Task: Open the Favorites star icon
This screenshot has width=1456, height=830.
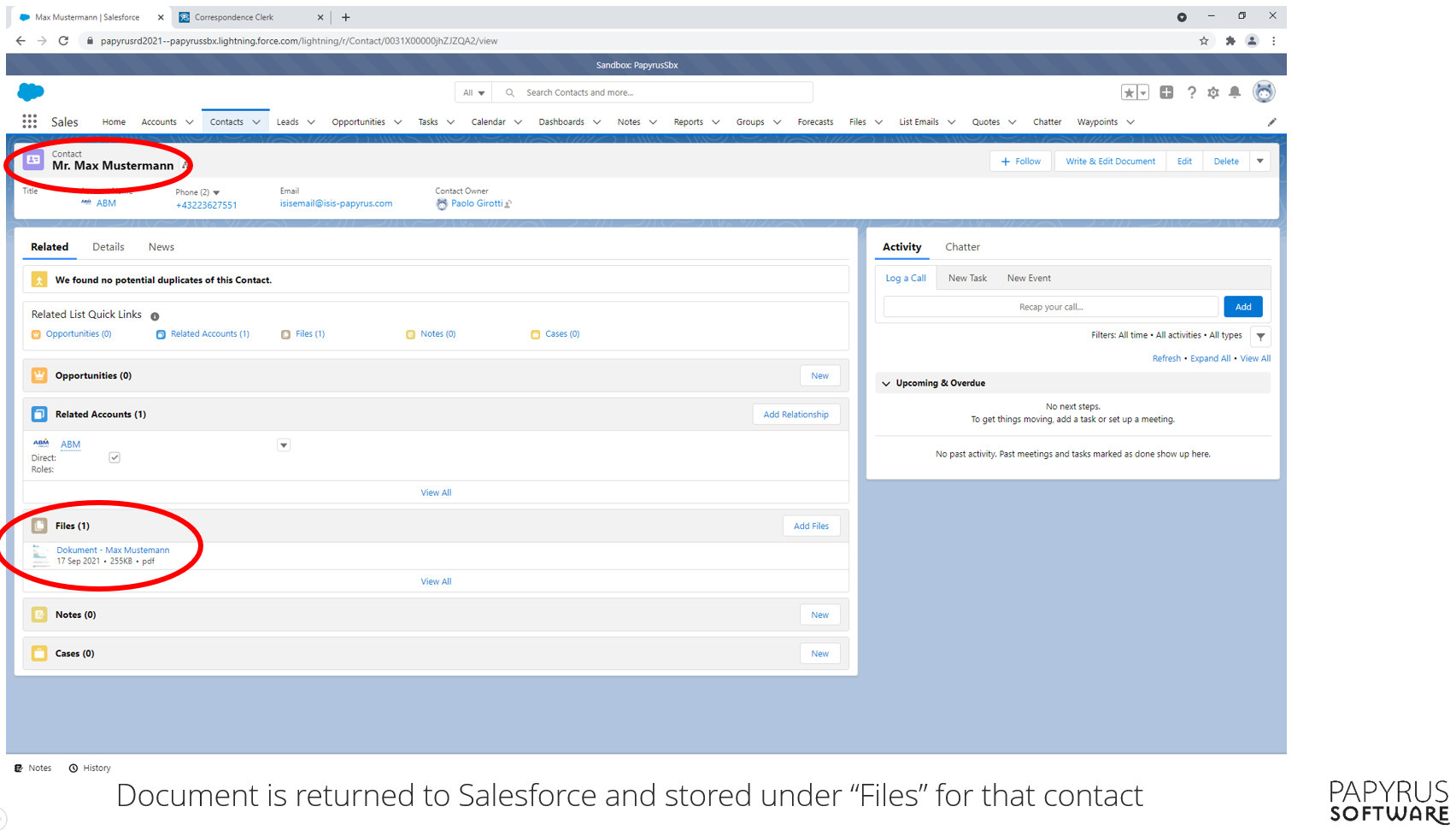Action: tap(1129, 92)
